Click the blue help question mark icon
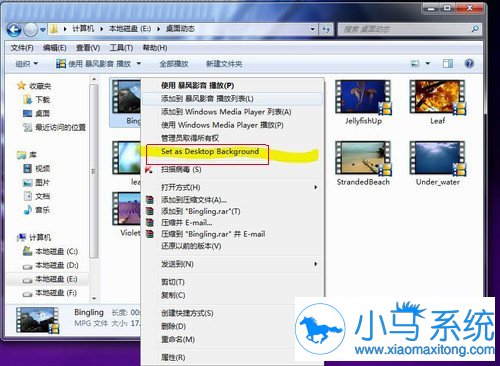This screenshot has height=366, width=500. [469, 64]
